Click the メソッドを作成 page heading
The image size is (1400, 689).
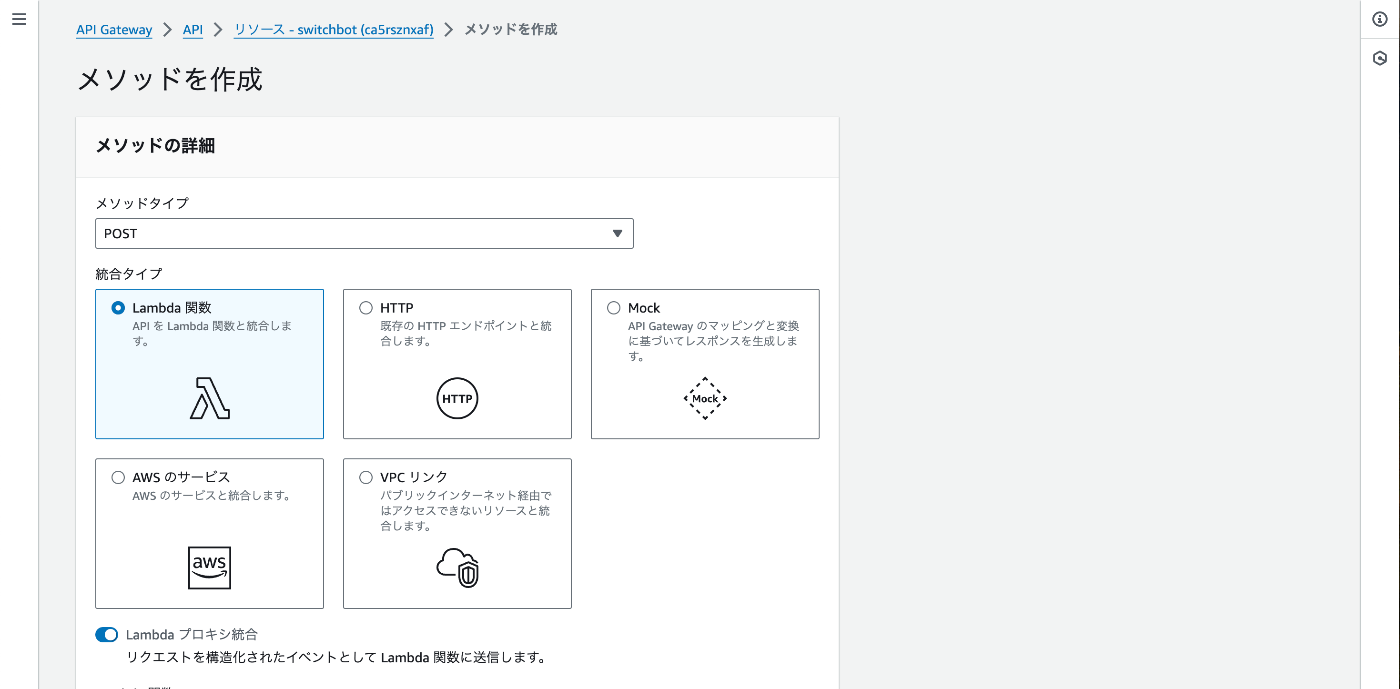pos(170,79)
